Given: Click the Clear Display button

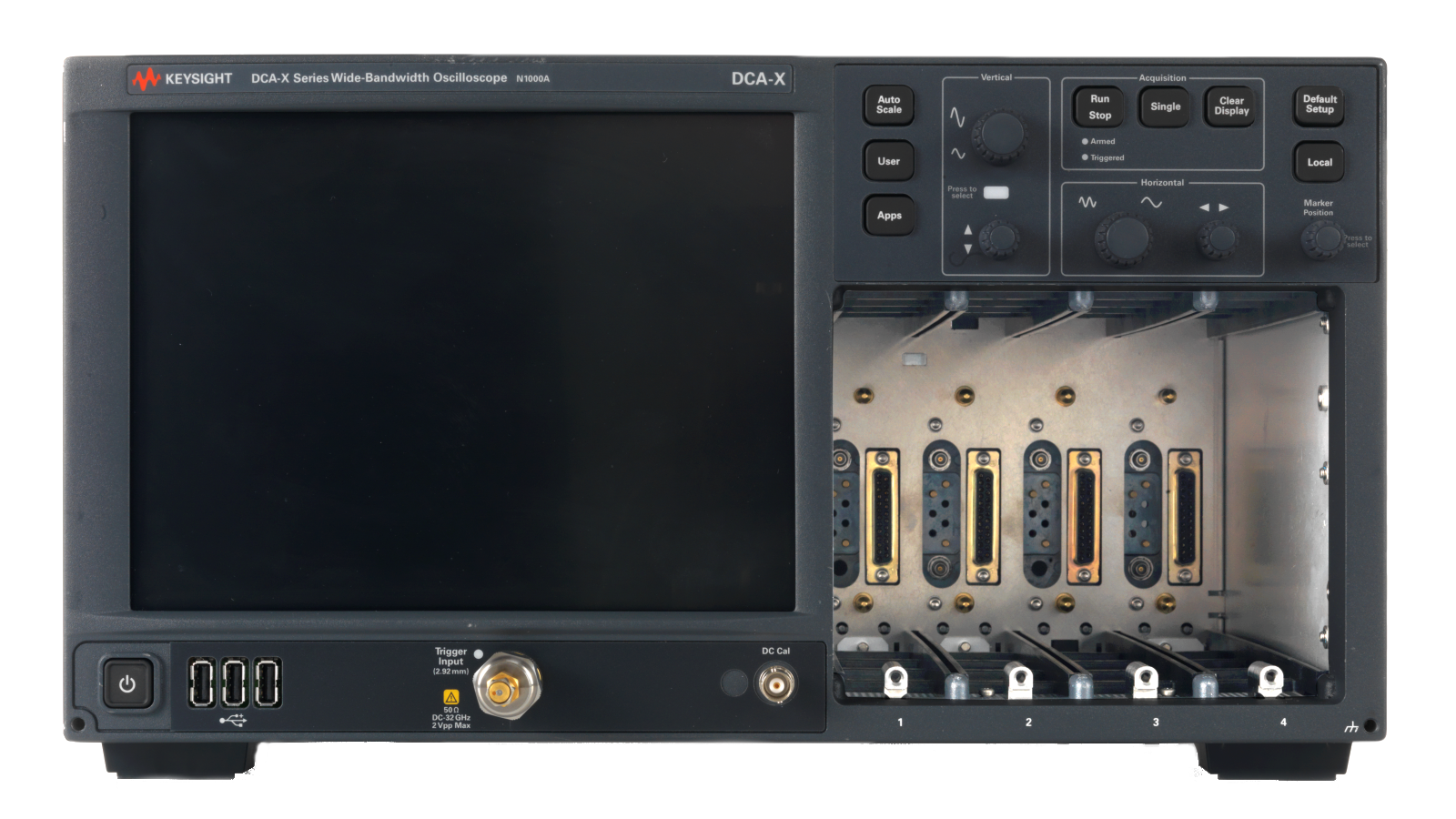Looking at the screenshot, I should (x=1231, y=106).
